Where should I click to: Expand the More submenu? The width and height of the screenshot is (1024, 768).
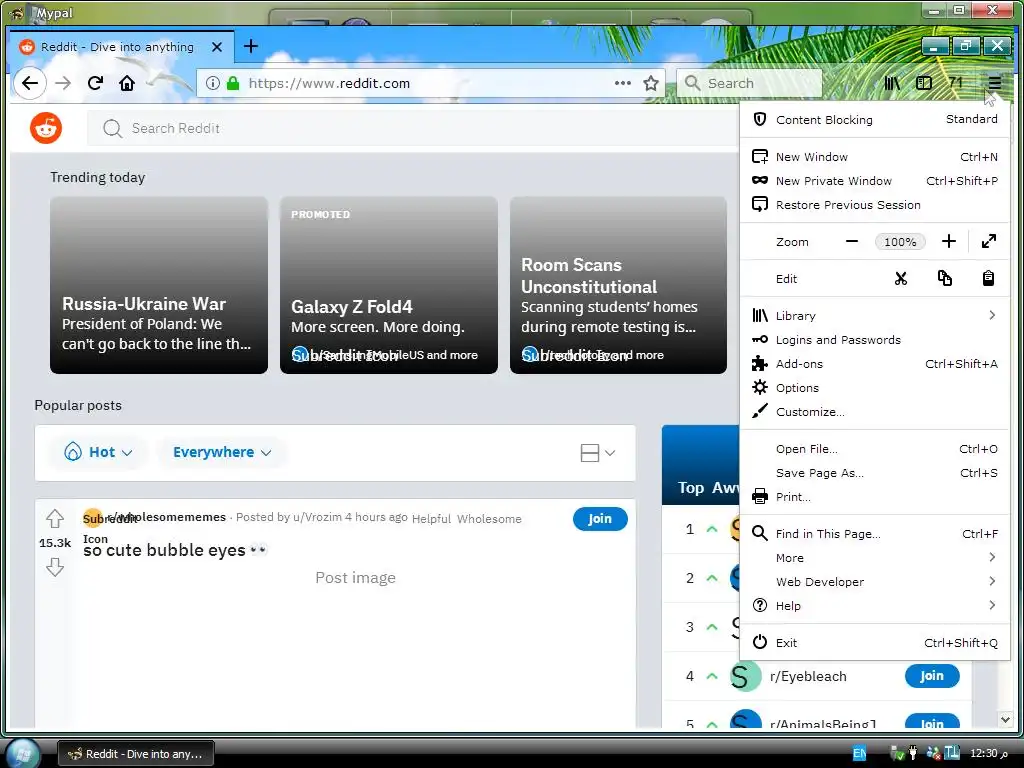click(x=875, y=558)
